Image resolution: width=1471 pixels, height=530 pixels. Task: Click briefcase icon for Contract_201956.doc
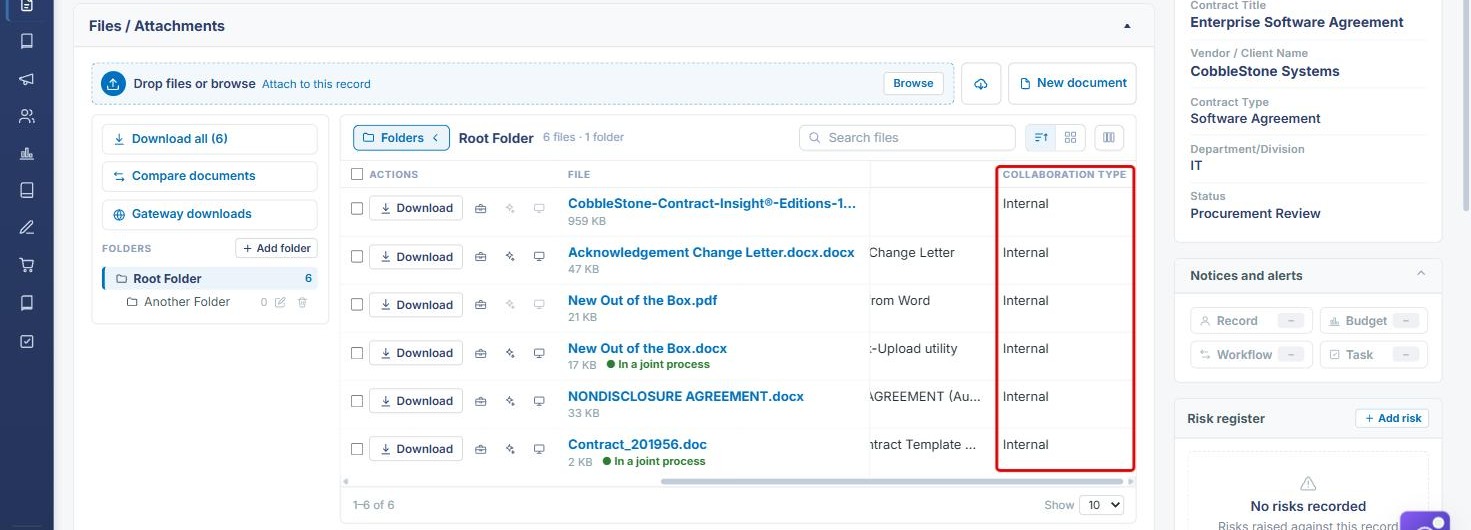(480, 449)
